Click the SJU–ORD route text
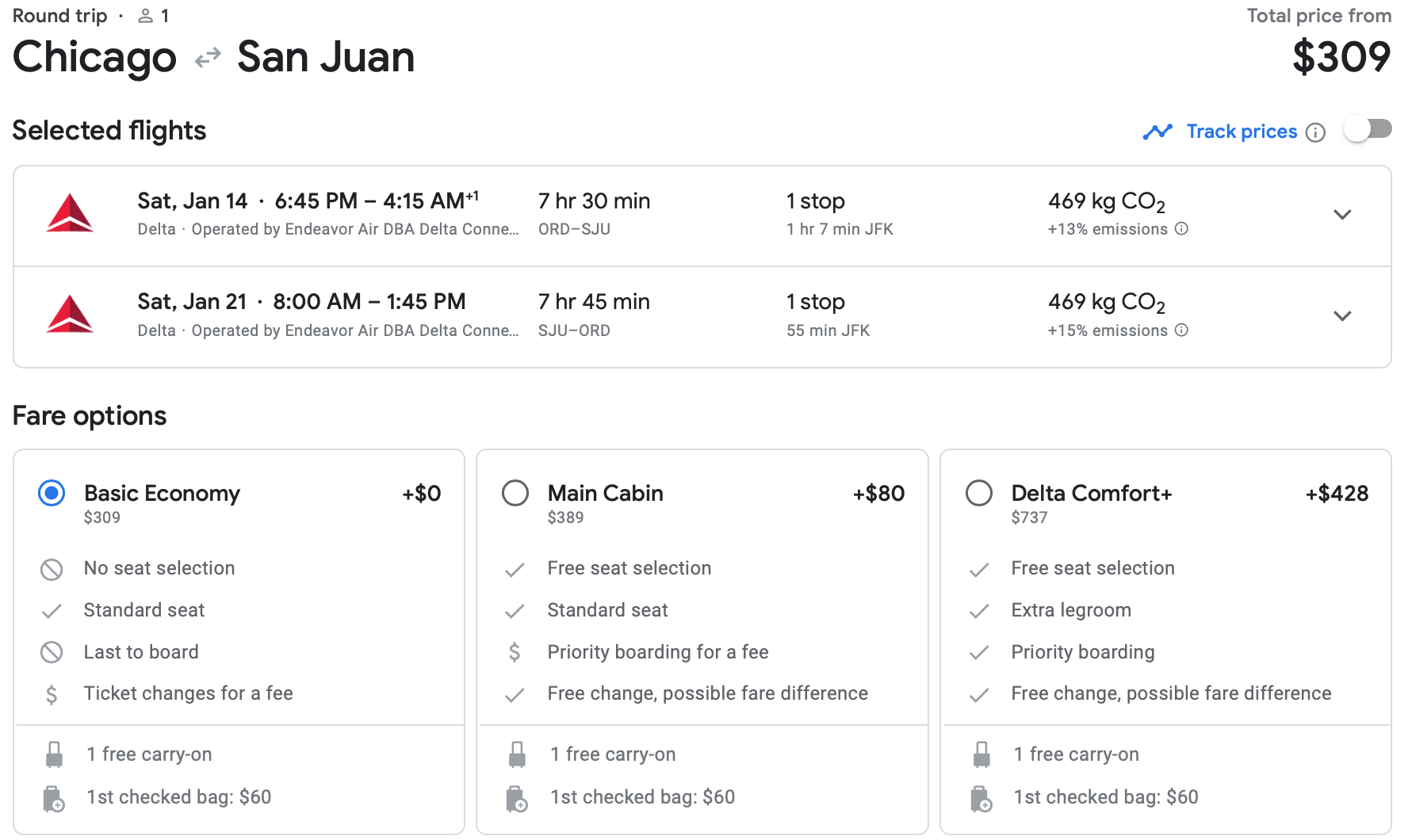The width and height of the screenshot is (1408, 840). click(x=574, y=330)
